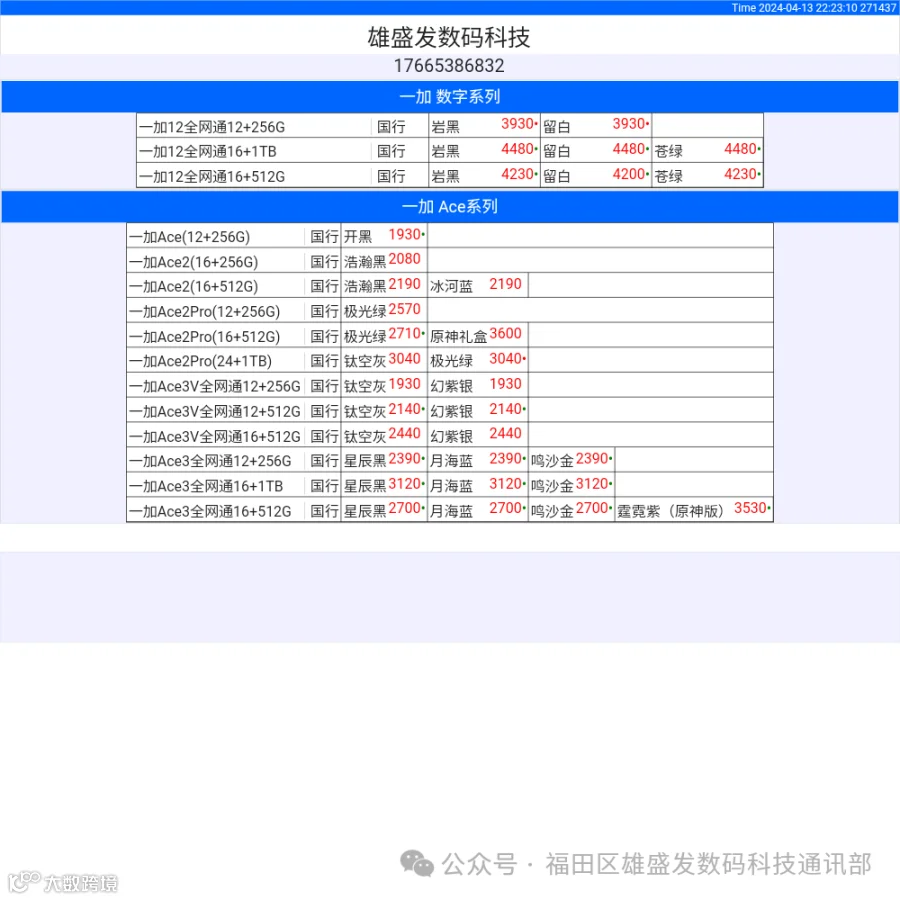Viewport: 900px width, 900px height.
Task: Click 岩黑 price 4480 in 一加12 16+1TB row
Action: [518, 149]
